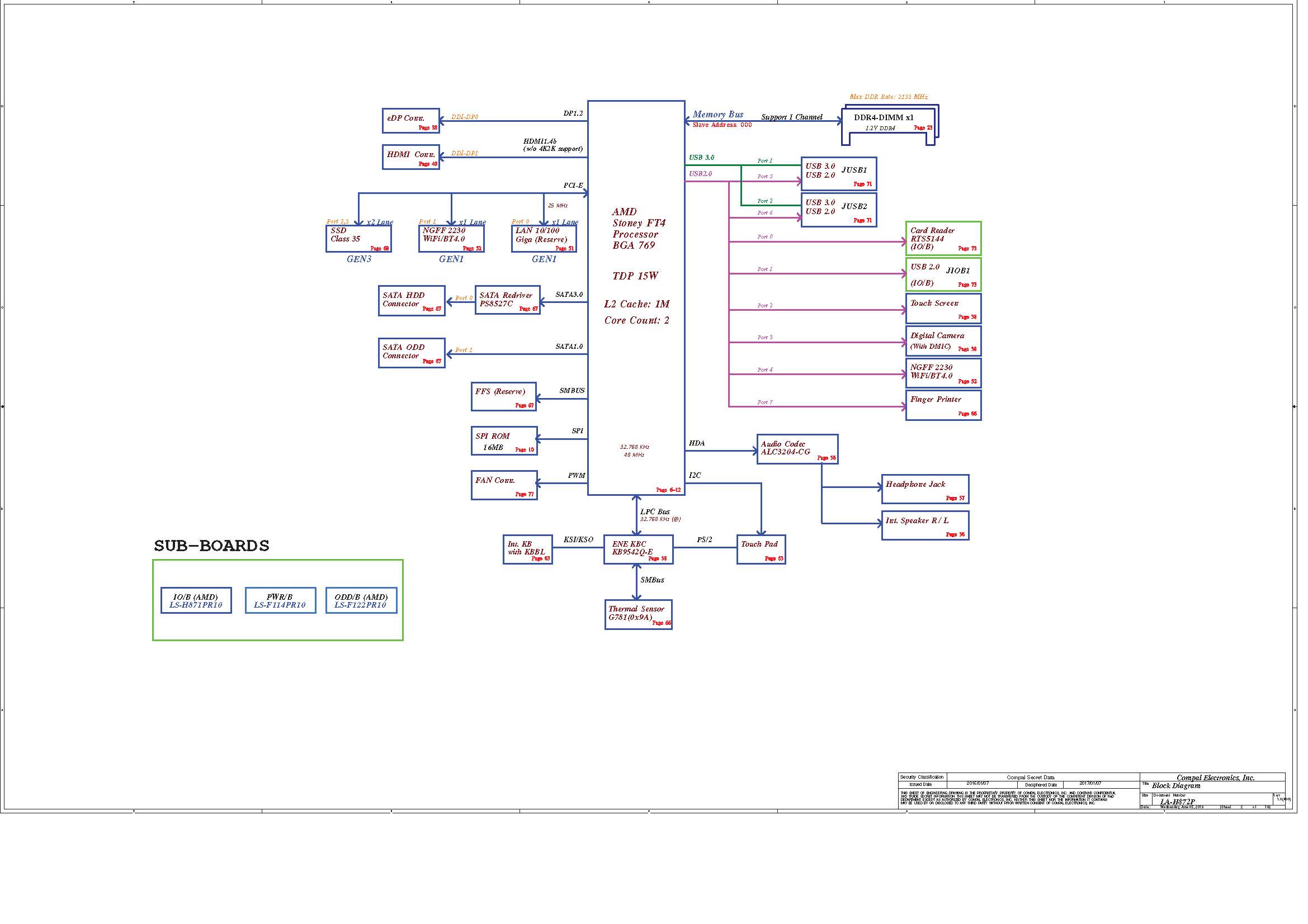The height and width of the screenshot is (924, 1308).
Task: Click the PS/2 link label
Action: pyautogui.click(x=705, y=540)
